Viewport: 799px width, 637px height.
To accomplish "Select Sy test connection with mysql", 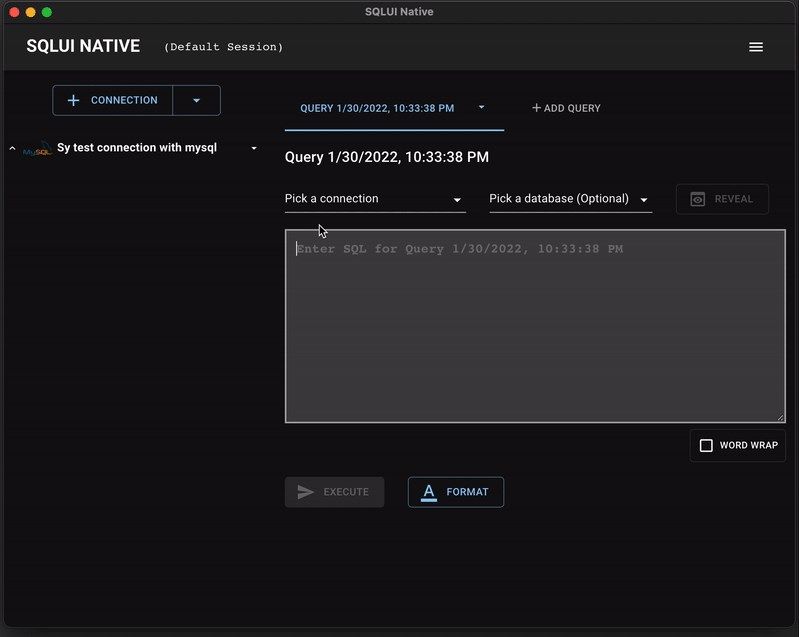I will click(137, 148).
